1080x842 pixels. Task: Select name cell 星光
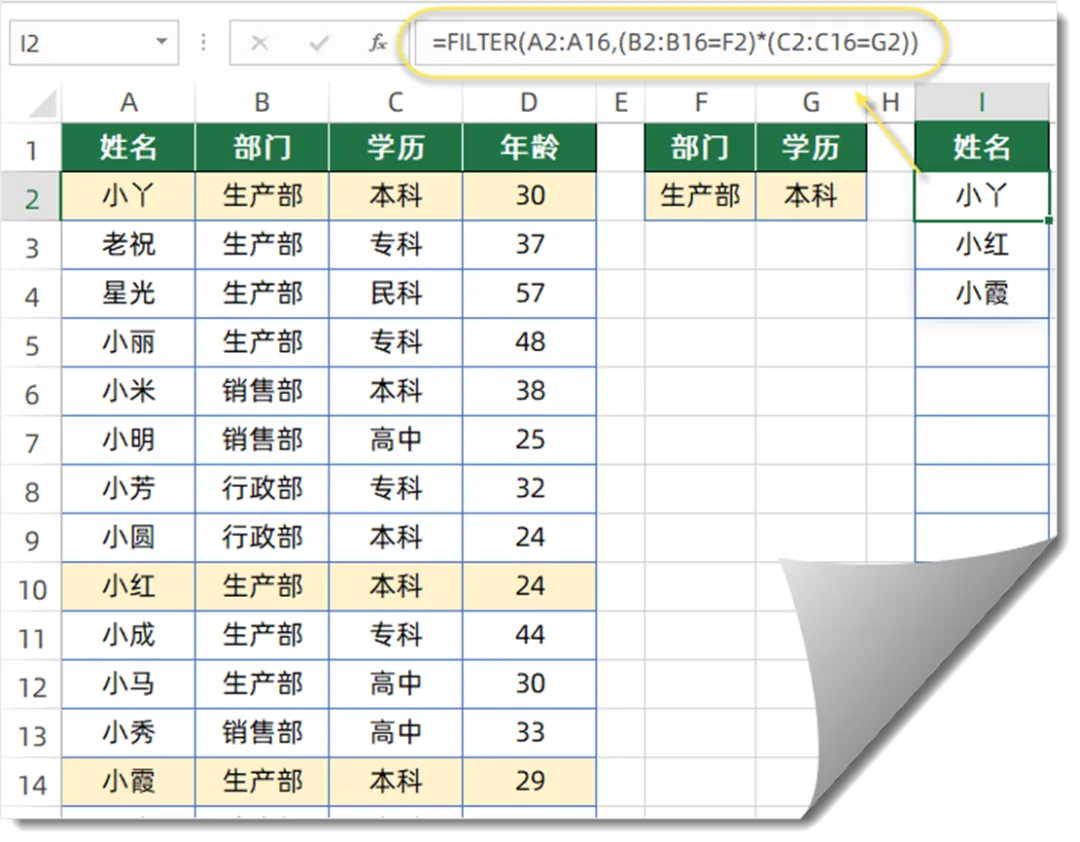coord(129,294)
